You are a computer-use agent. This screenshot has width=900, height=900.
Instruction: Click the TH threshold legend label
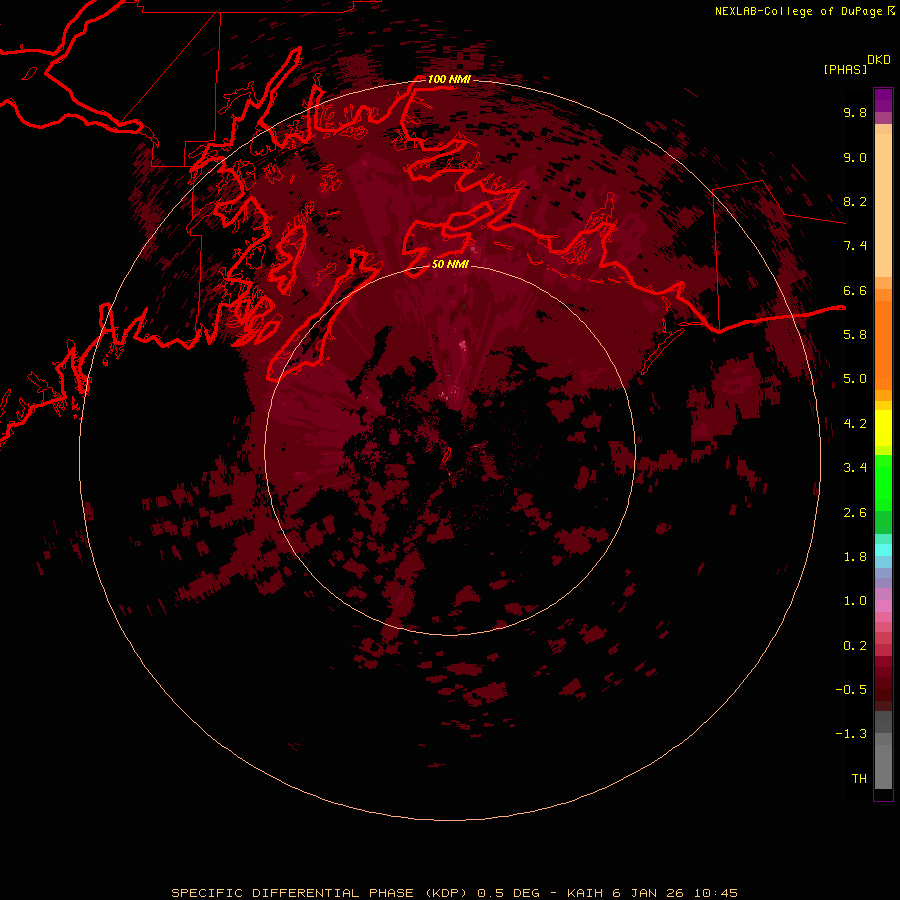coord(859,778)
